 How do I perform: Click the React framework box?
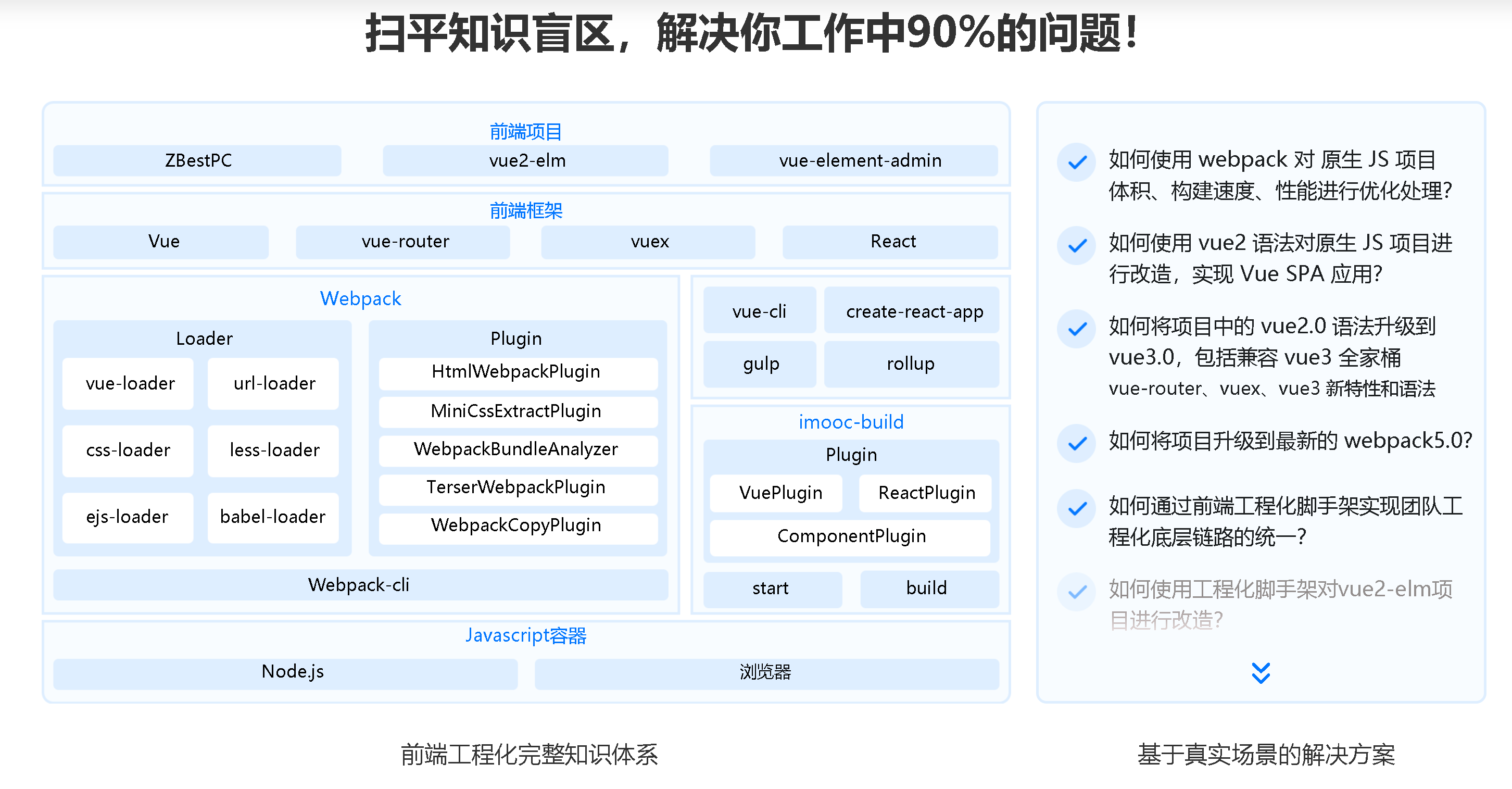890,242
